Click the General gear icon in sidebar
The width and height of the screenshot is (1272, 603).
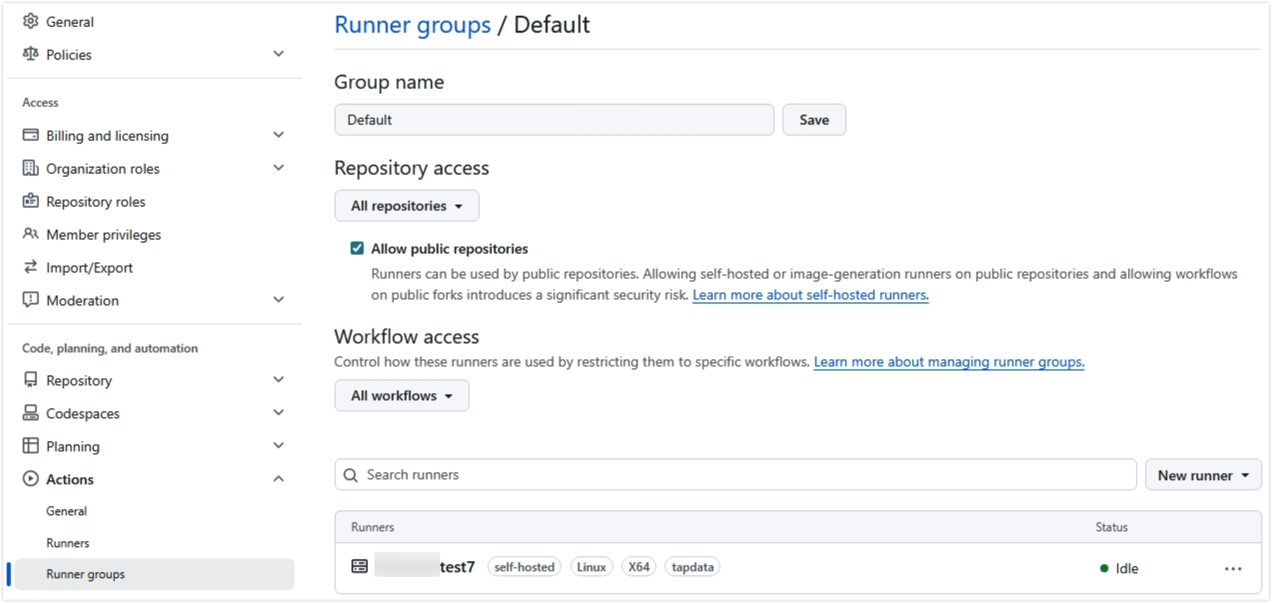[31, 21]
